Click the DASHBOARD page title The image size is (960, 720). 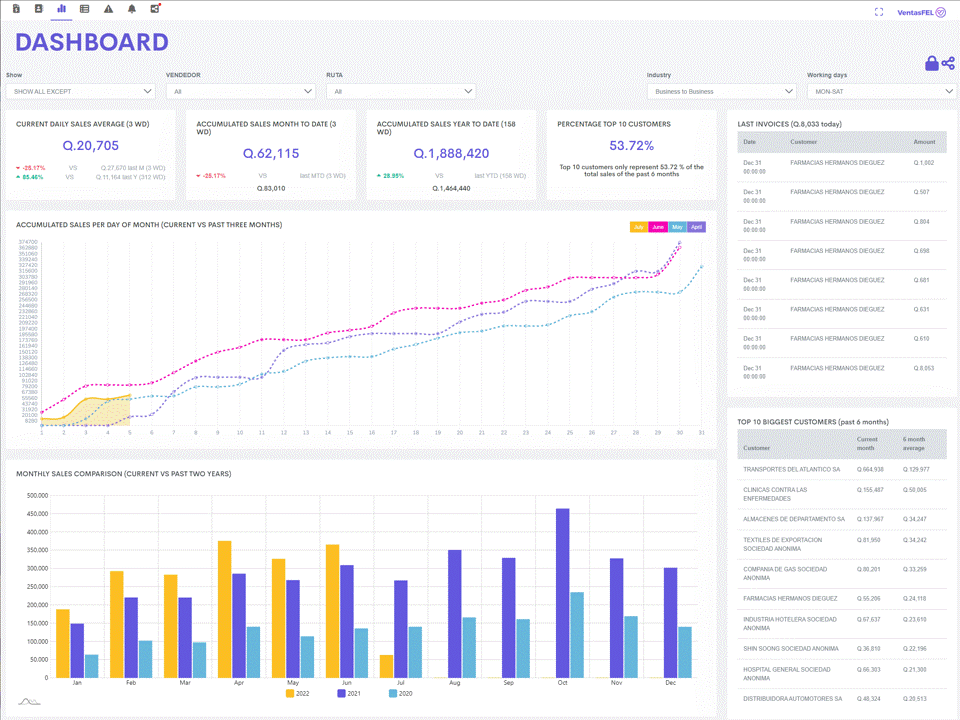[92, 42]
